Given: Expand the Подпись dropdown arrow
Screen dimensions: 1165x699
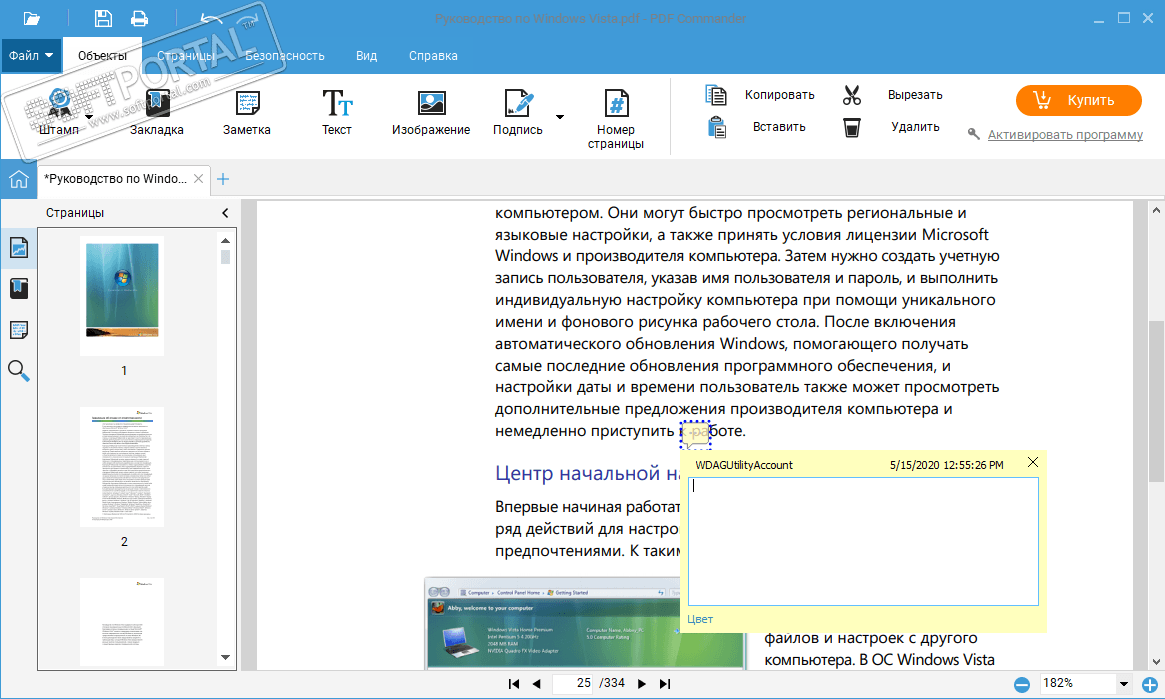Looking at the screenshot, I should coord(560,117).
